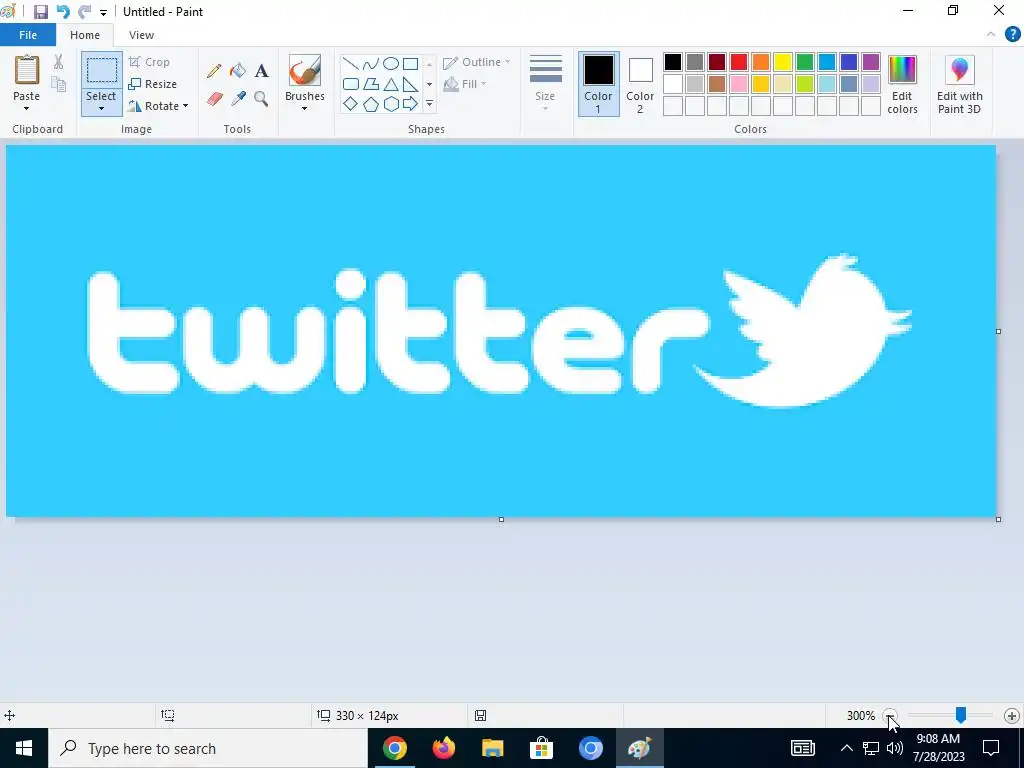This screenshot has height=768, width=1024.
Task: Open Paint Help question mark icon
Action: pyautogui.click(x=1012, y=35)
